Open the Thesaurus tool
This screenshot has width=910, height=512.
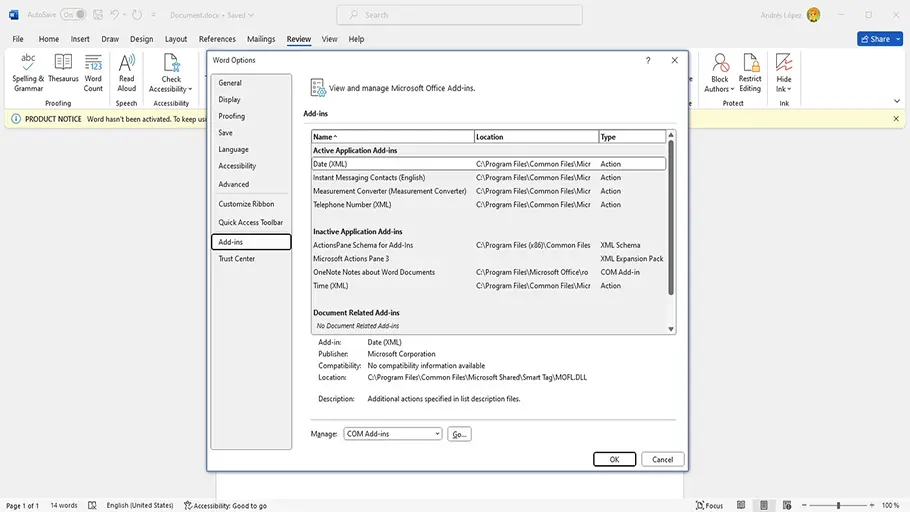(x=63, y=68)
